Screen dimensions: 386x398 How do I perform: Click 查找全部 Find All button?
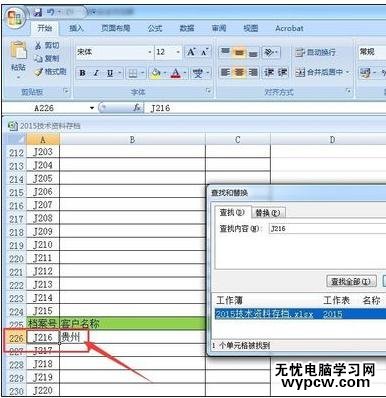[x=351, y=281]
